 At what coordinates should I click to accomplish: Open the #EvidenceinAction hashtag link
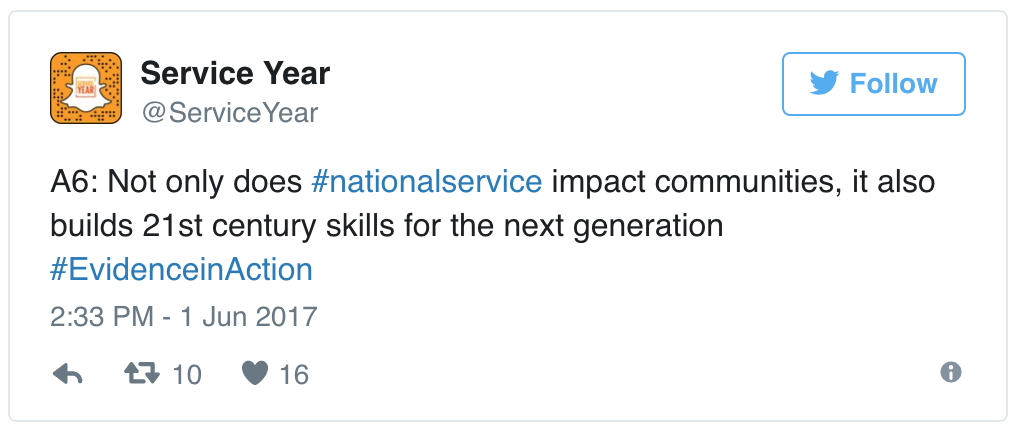pos(181,269)
